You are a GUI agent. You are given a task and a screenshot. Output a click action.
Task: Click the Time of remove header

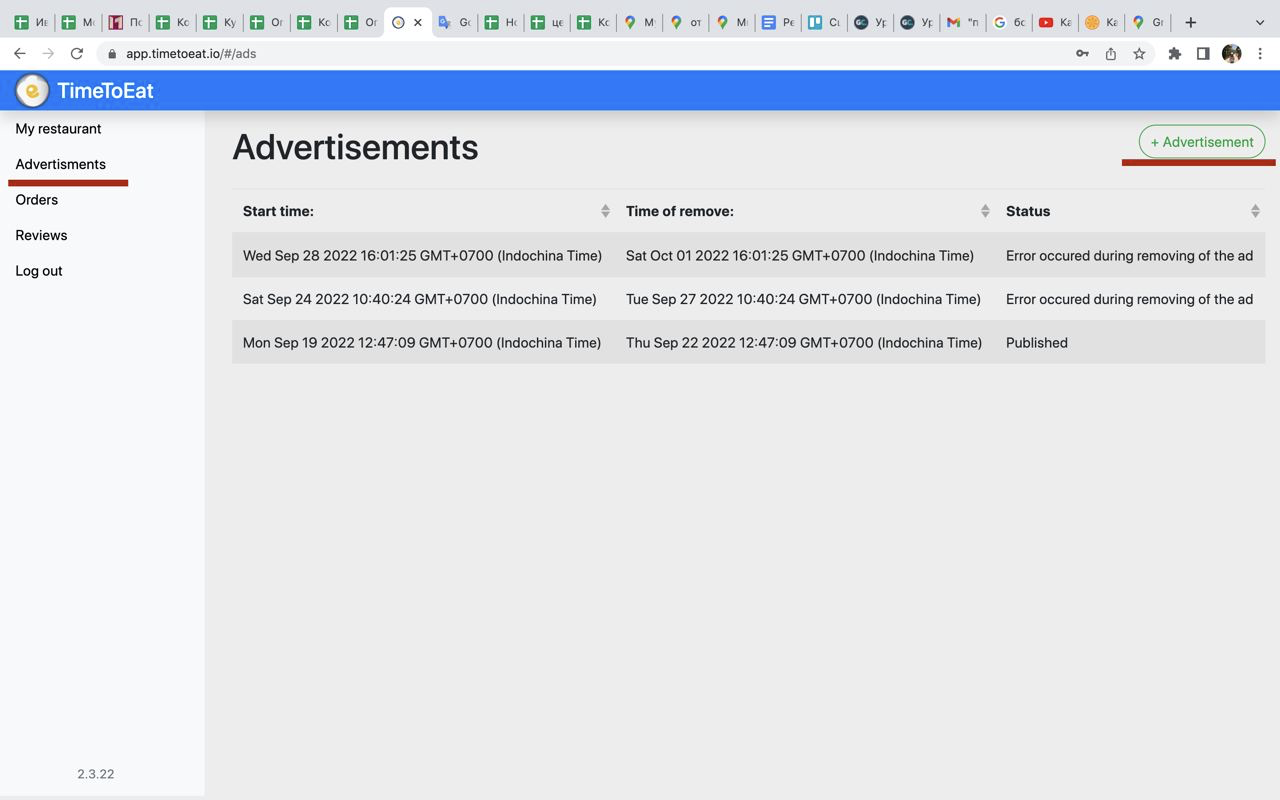(x=680, y=211)
